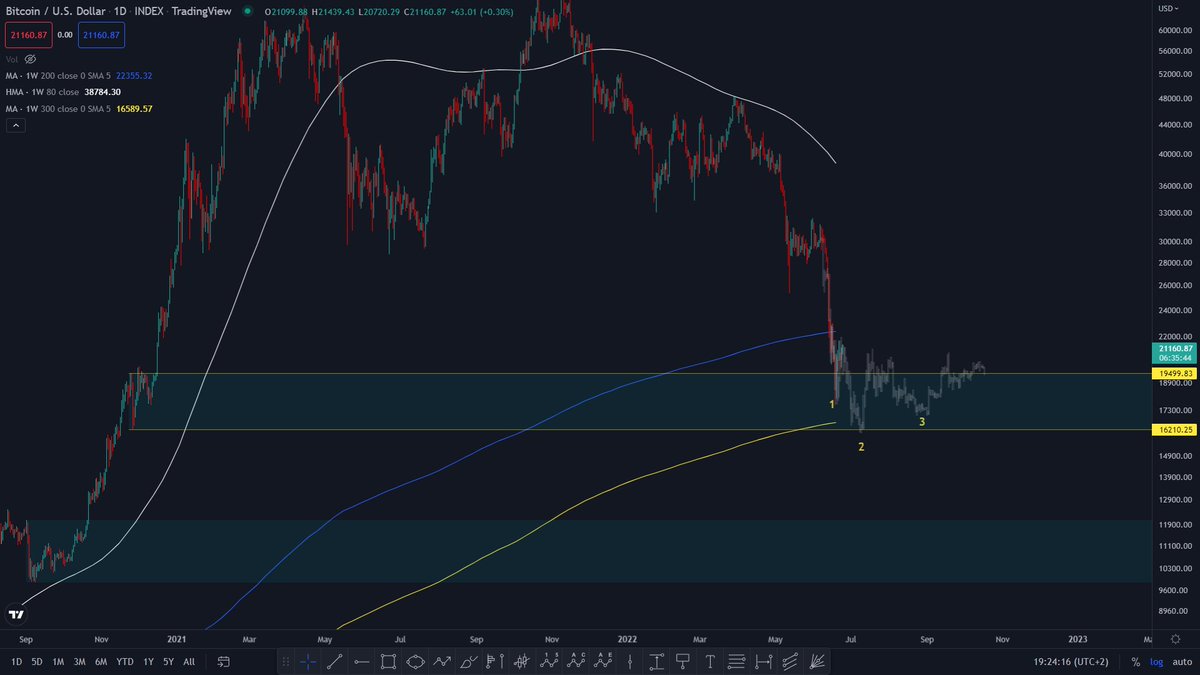This screenshot has height=675, width=1200.
Task: Click the yellow label 1 on chart
Action: 832,404
